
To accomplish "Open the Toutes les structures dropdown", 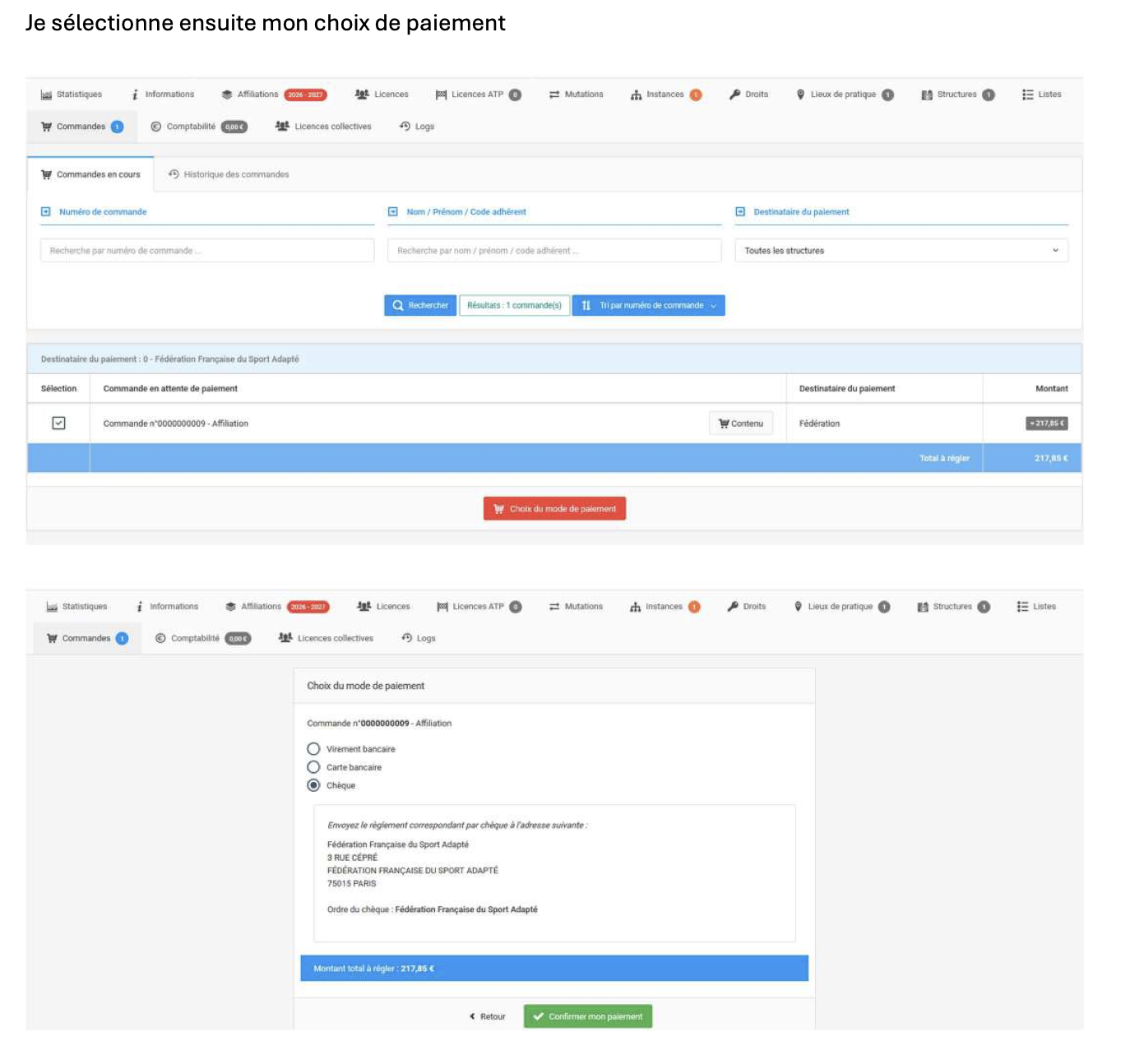I will 901,251.
